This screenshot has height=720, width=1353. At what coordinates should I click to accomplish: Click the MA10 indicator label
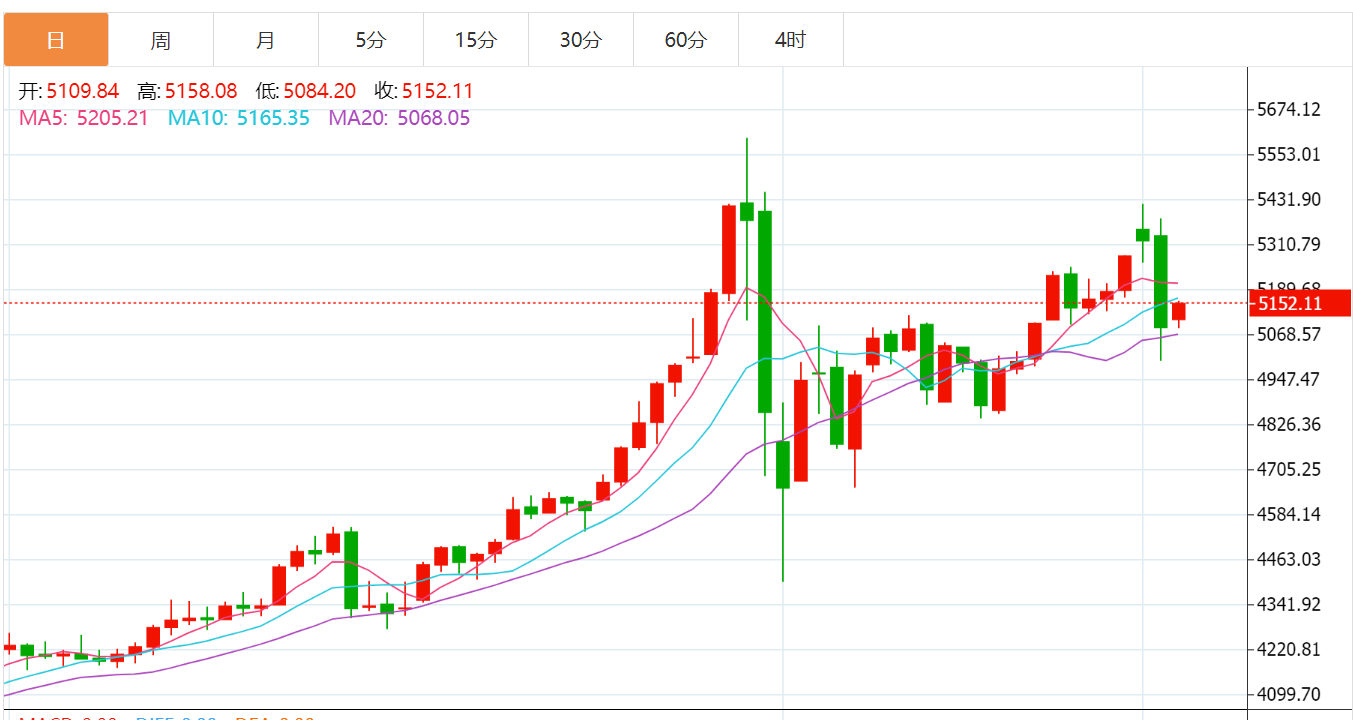[x=196, y=118]
